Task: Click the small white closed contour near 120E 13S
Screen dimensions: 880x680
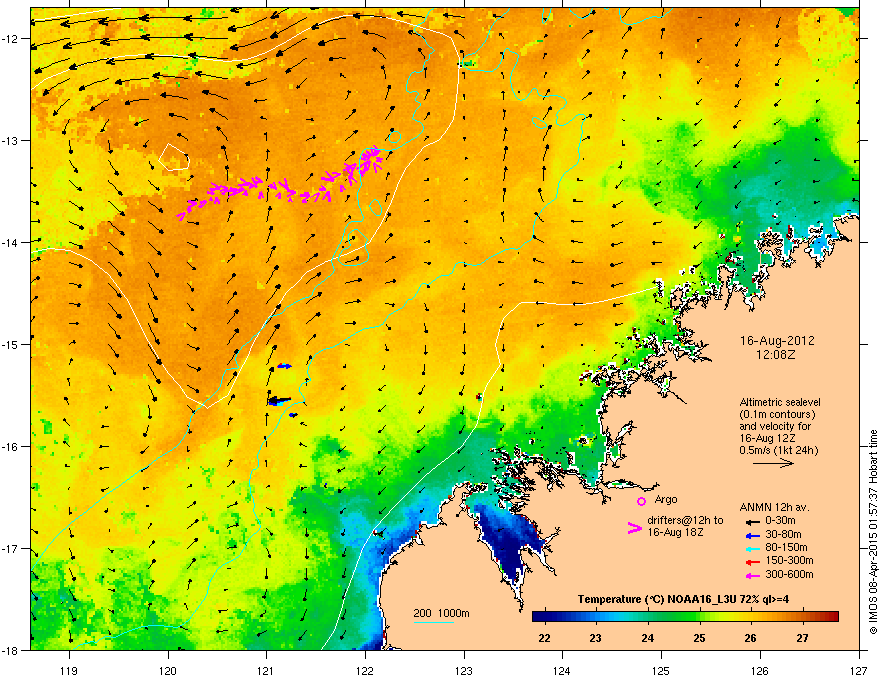Action: tap(174, 157)
